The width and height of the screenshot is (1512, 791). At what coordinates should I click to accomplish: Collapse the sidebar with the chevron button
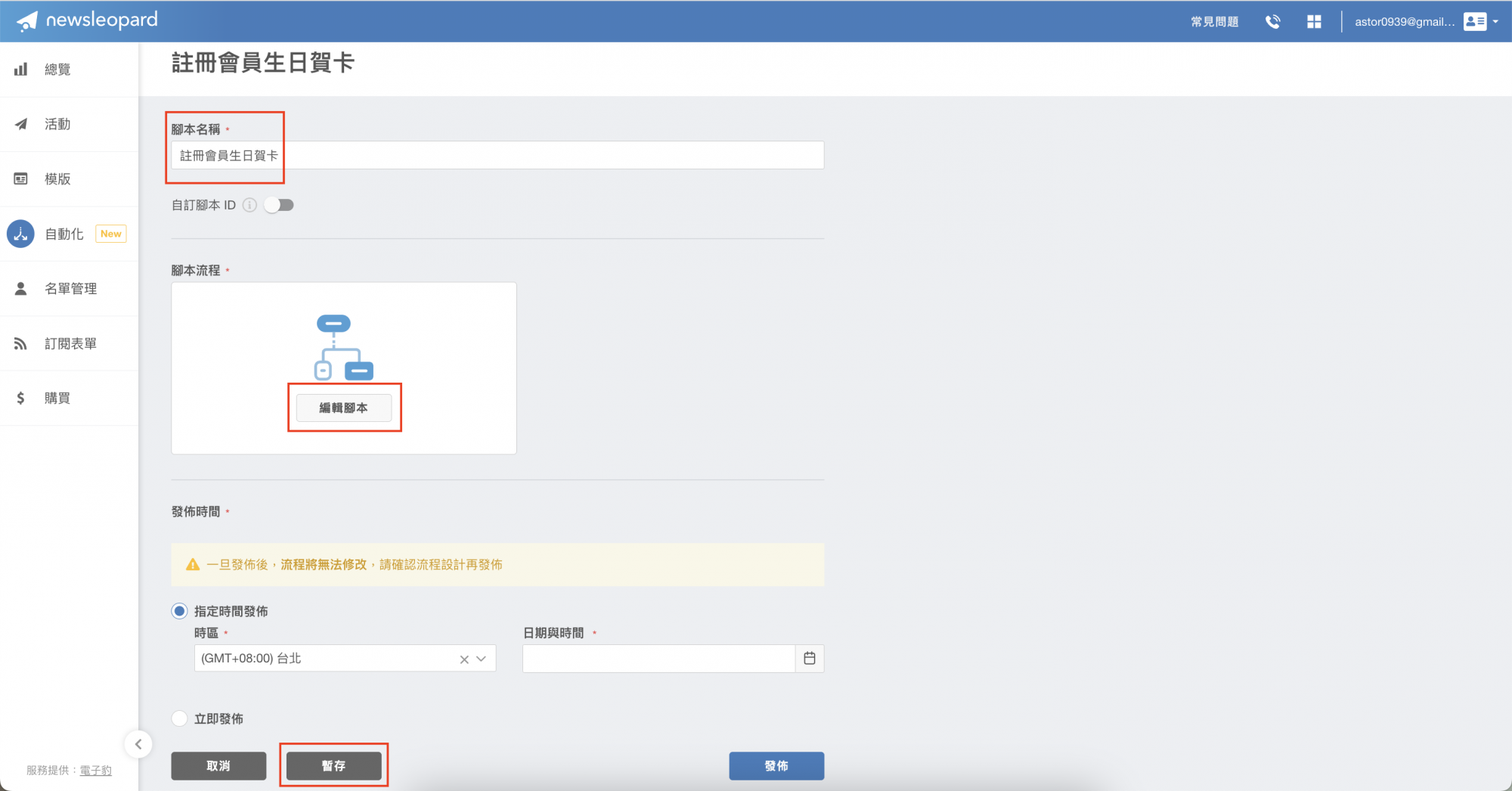click(x=138, y=744)
